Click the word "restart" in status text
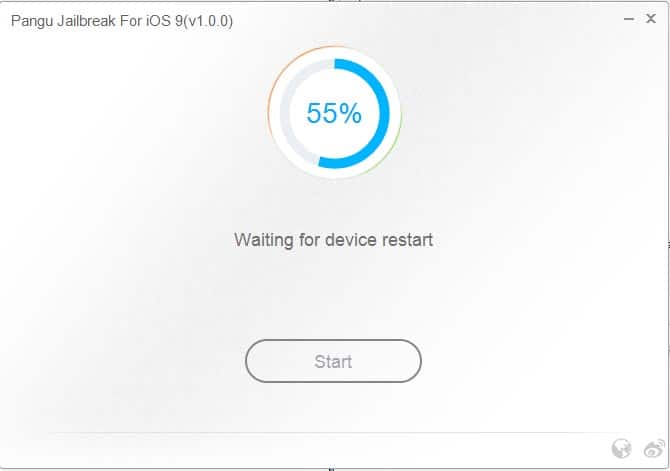Screen dimensions: 670x471 (x=408, y=240)
